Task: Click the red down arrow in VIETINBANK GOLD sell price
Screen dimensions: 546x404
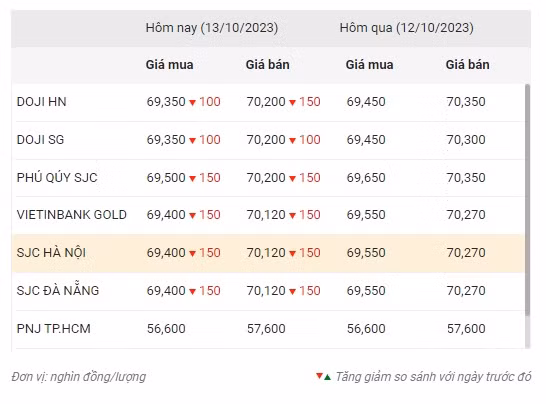Action: [292, 216]
